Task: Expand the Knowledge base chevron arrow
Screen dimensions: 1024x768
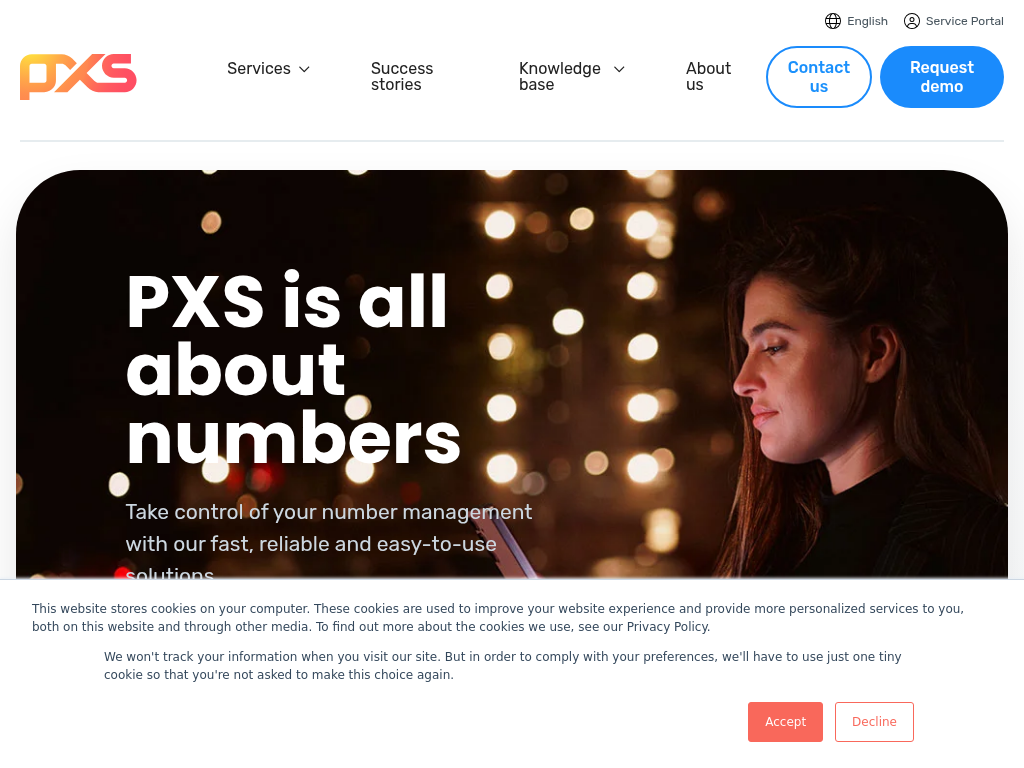Action: 619,69
